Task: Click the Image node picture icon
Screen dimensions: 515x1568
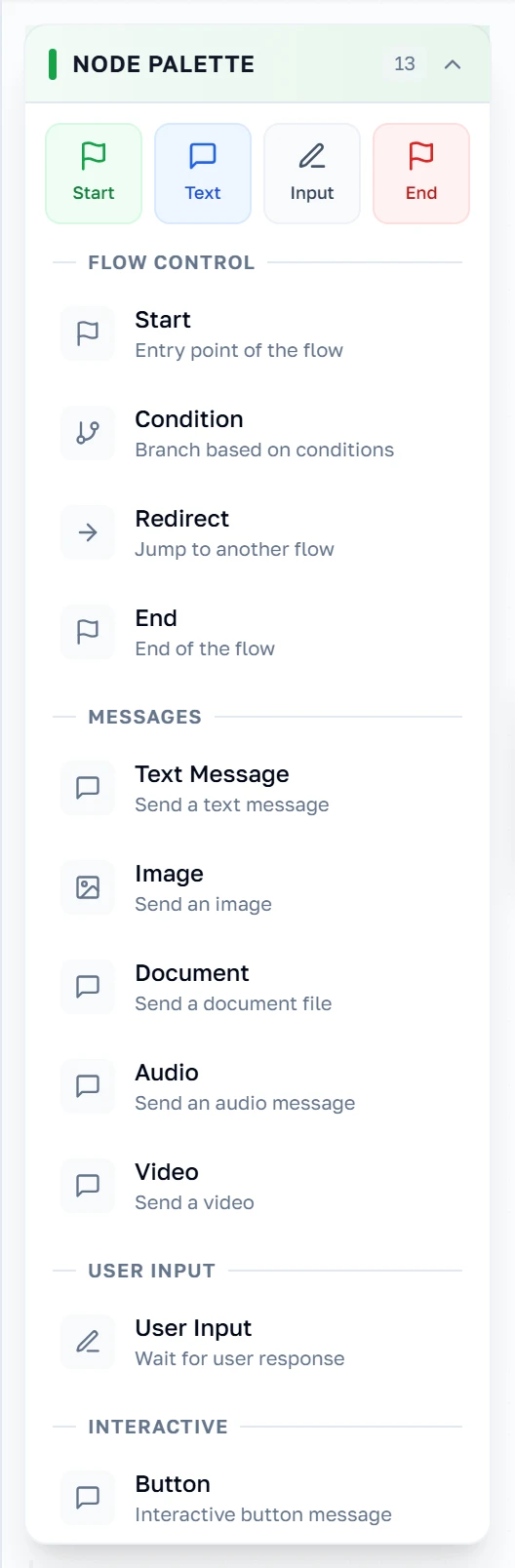Action: pos(88,887)
